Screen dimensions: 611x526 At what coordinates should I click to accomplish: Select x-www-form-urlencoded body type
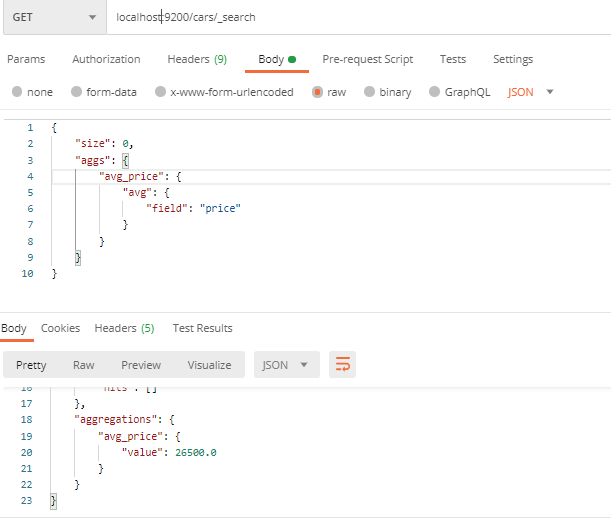pos(224,92)
